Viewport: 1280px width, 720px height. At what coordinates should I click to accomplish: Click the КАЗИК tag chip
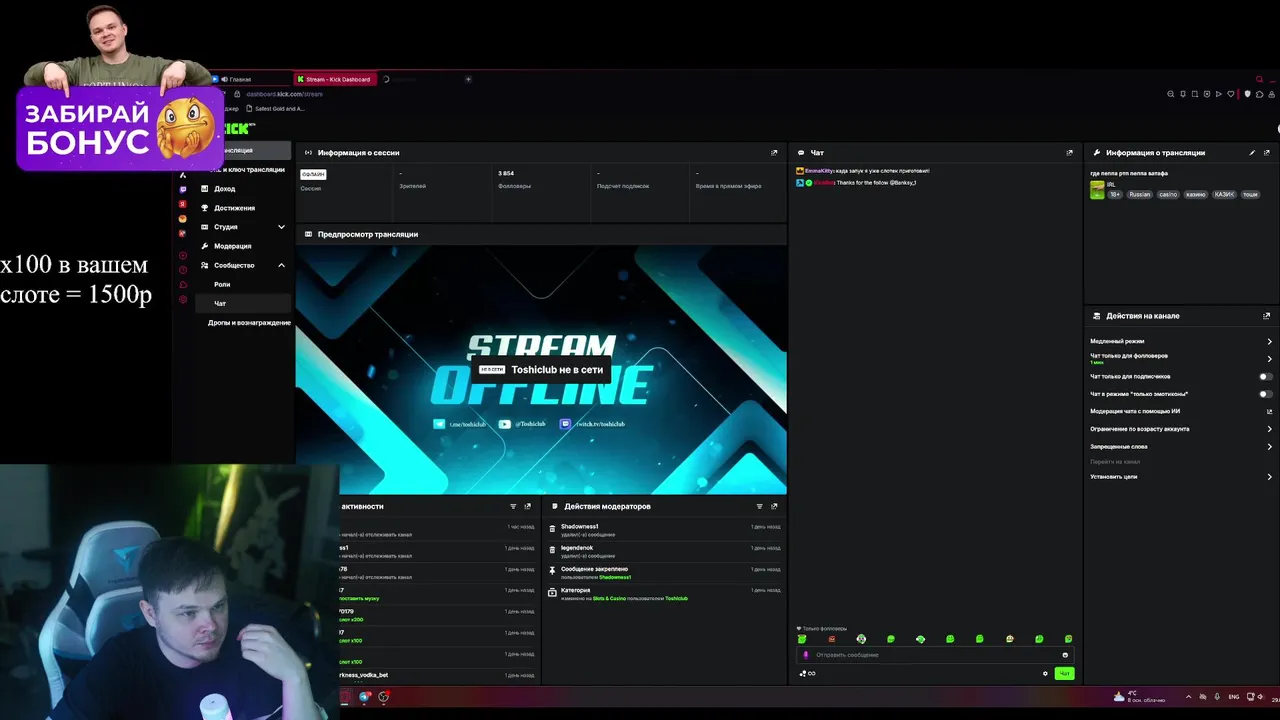click(1224, 195)
